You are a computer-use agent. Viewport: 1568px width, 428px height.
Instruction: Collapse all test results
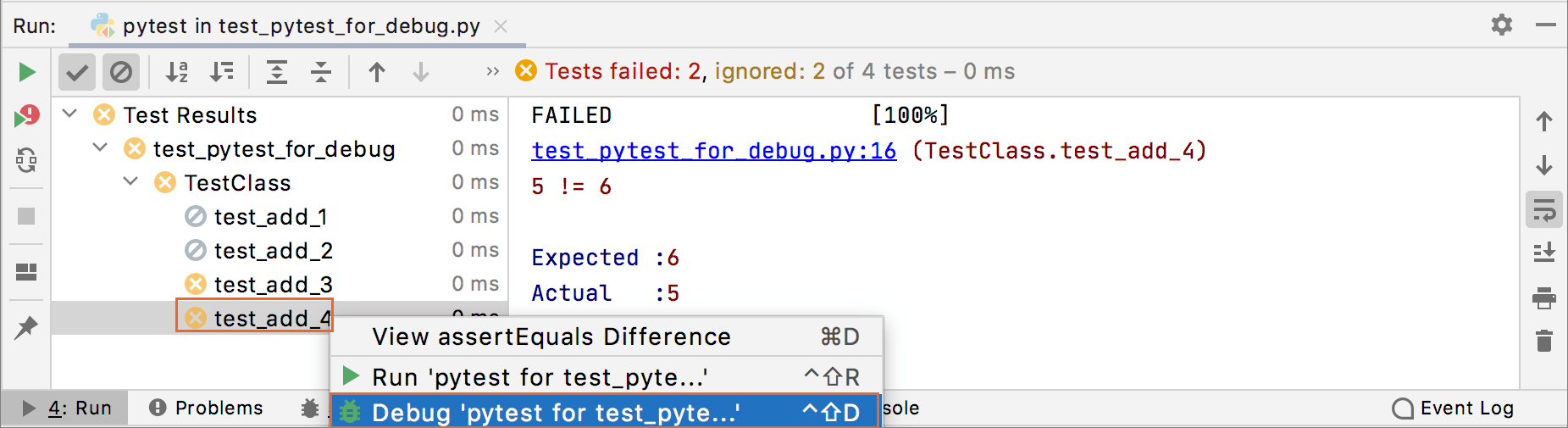point(321,72)
